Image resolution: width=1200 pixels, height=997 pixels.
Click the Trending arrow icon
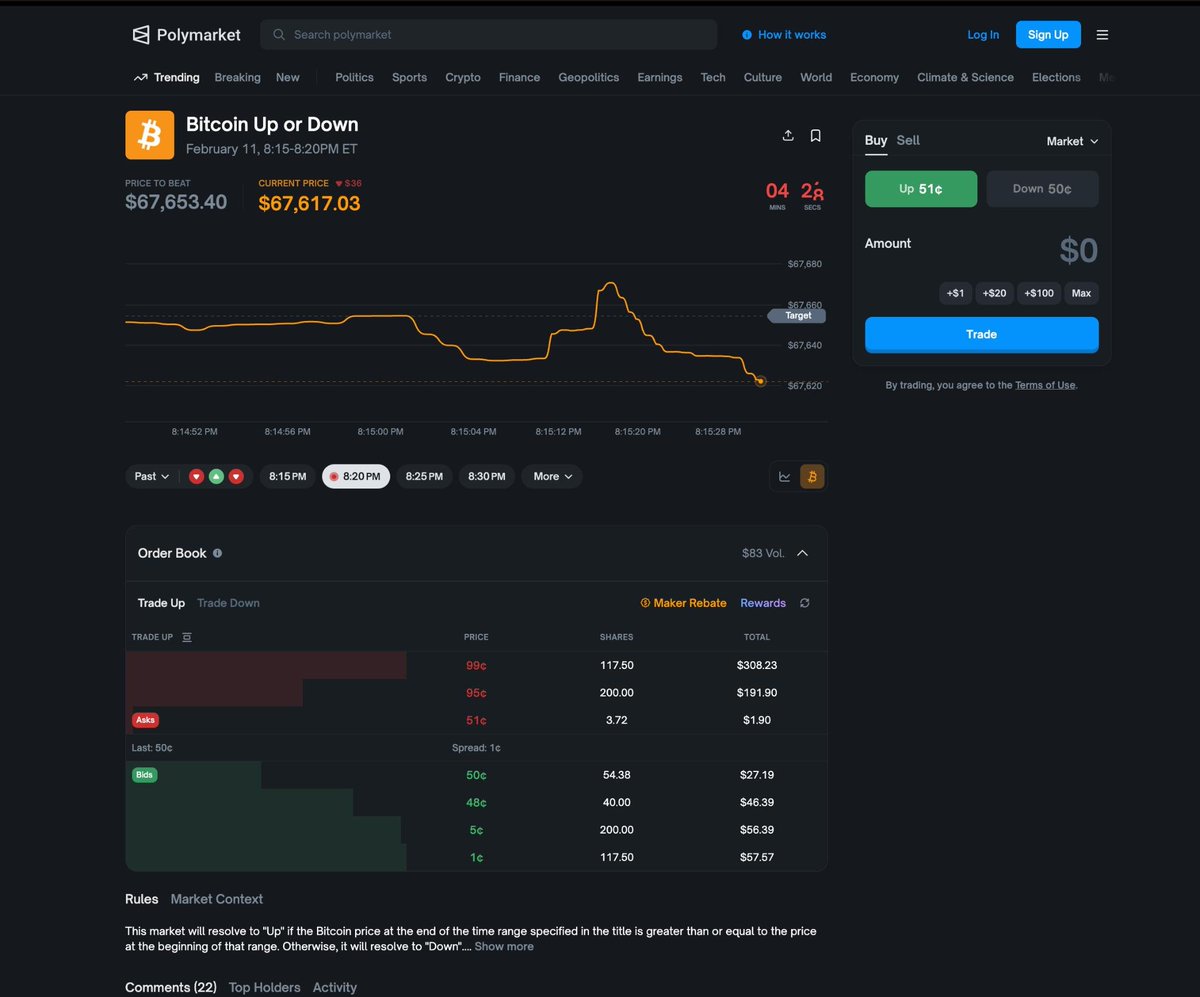(x=141, y=77)
